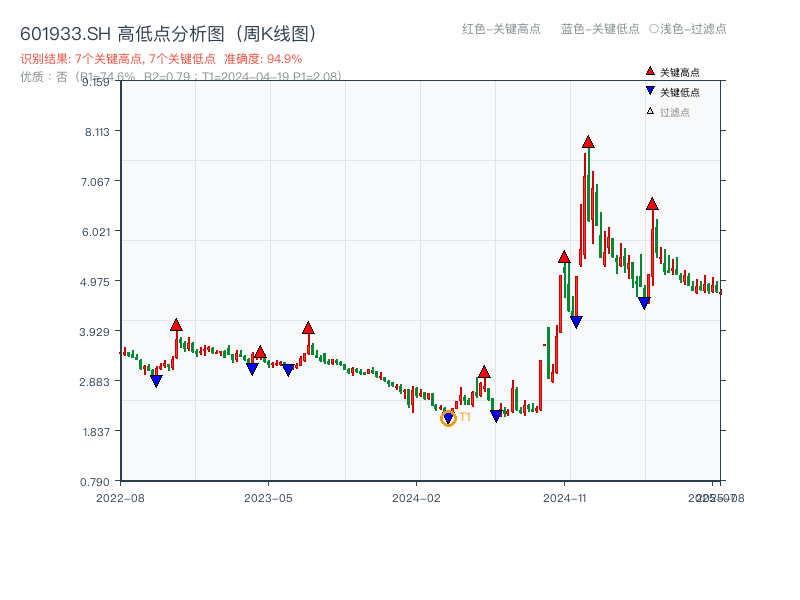Click the blue low triangle right after T1
800x600 pixels.
coord(496,416)
